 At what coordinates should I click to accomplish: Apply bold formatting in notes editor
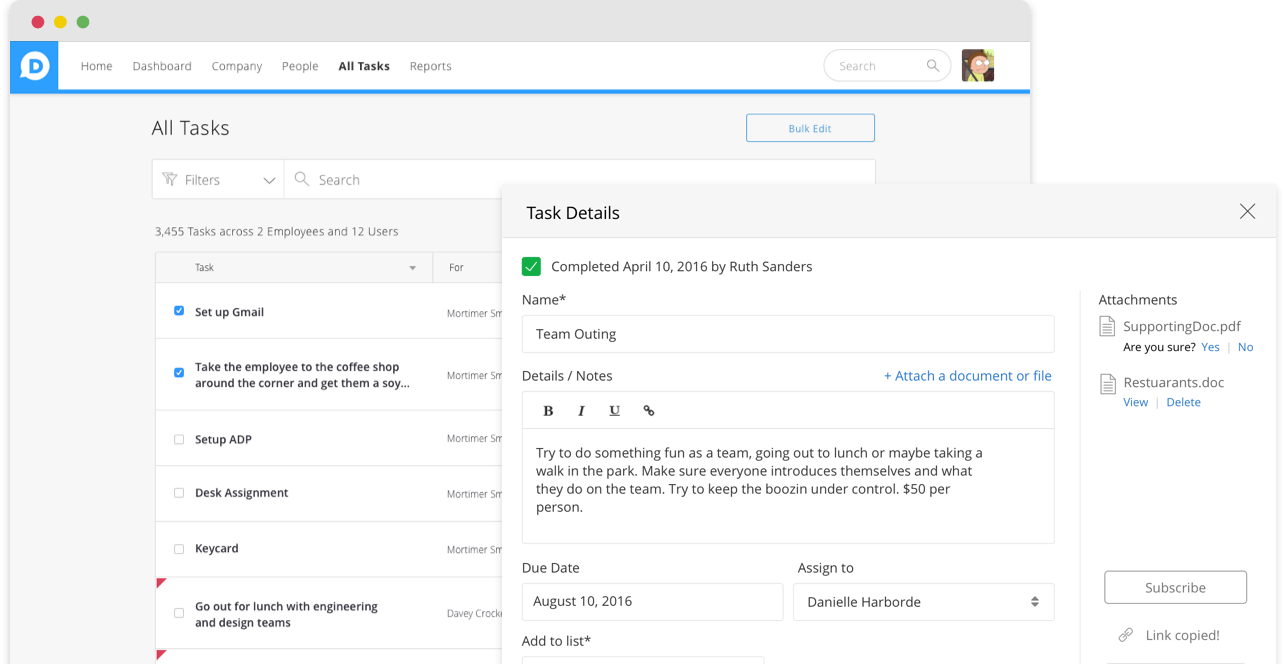coord(548,411)
